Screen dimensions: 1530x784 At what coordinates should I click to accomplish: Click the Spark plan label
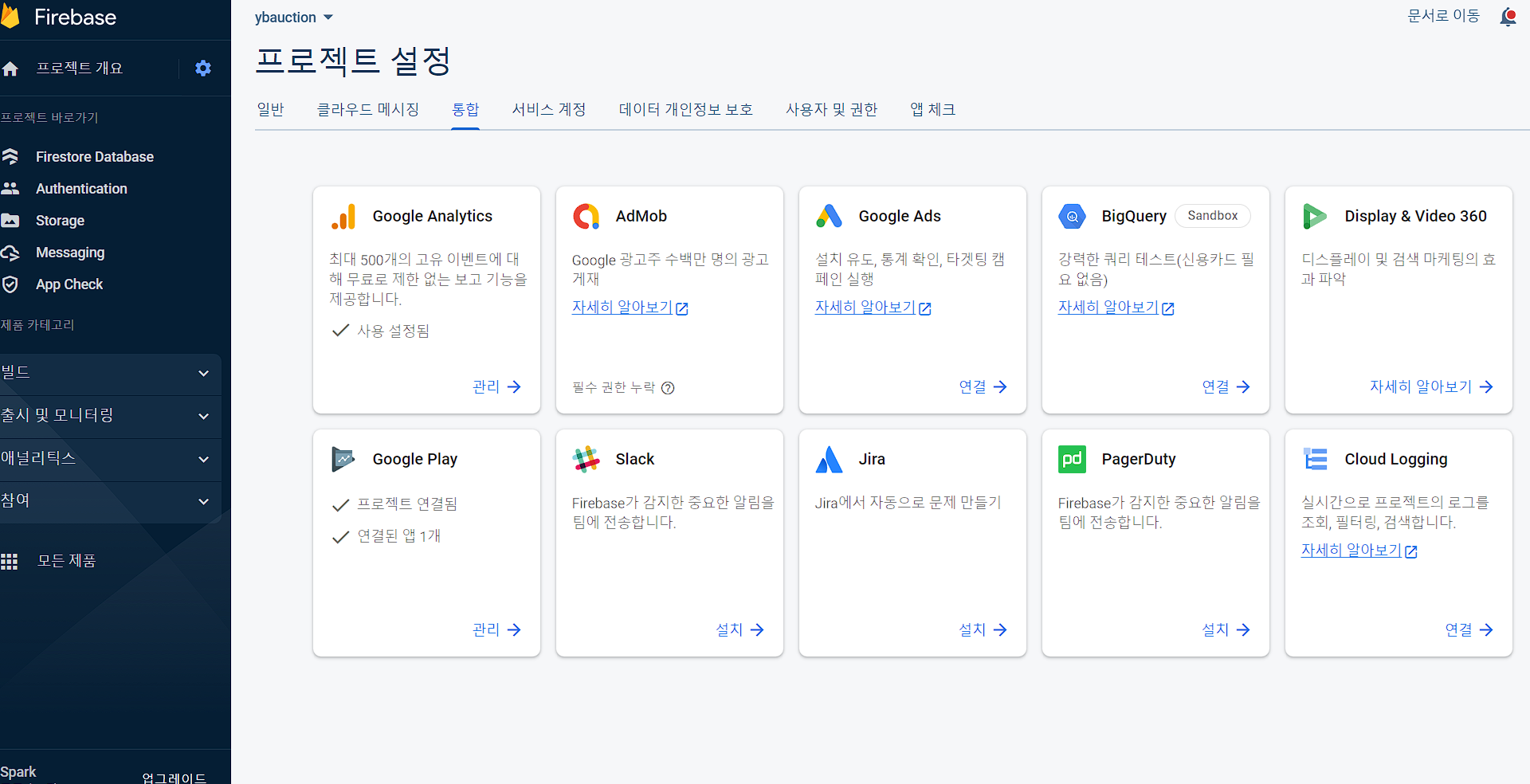tap(18, 772)
